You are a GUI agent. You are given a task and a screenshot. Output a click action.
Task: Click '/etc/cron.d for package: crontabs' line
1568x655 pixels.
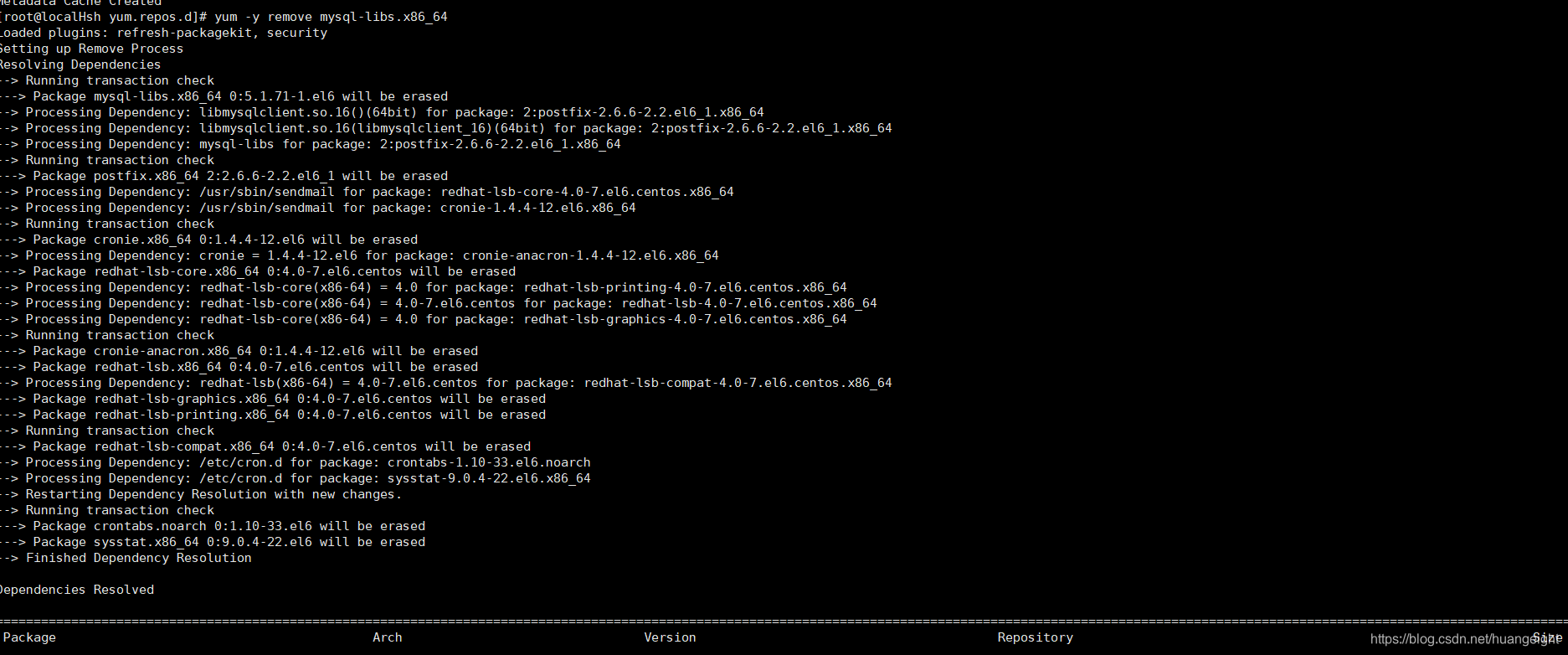[x=296, y=462]
